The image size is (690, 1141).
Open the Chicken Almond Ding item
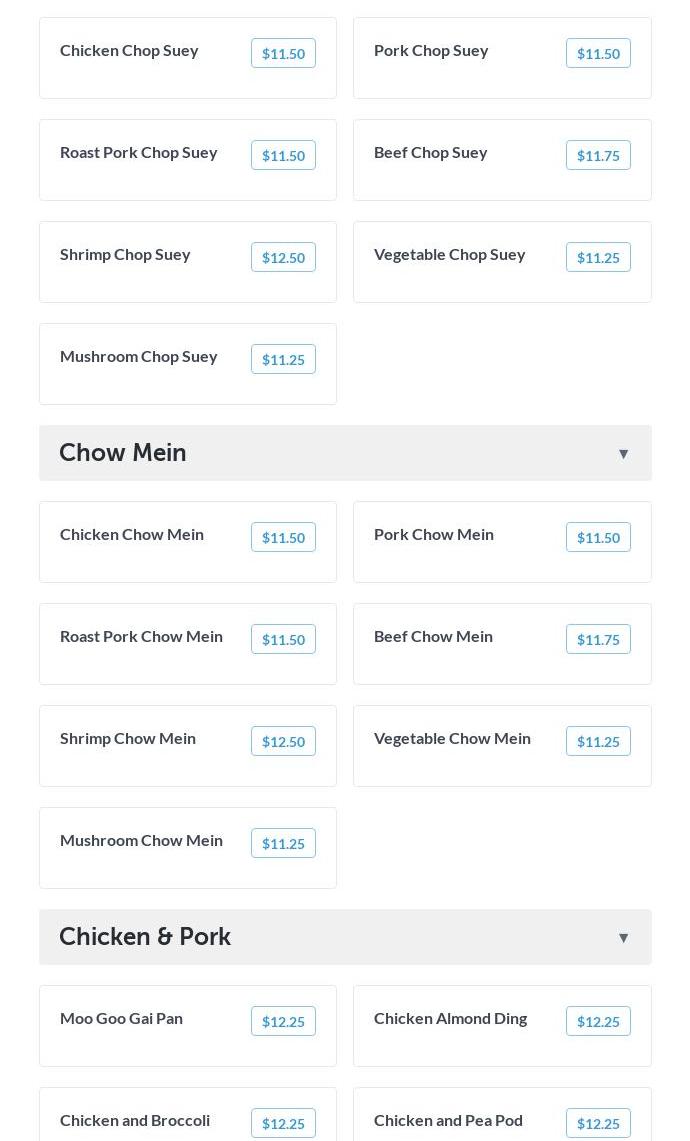click(x=502, y=1026)
